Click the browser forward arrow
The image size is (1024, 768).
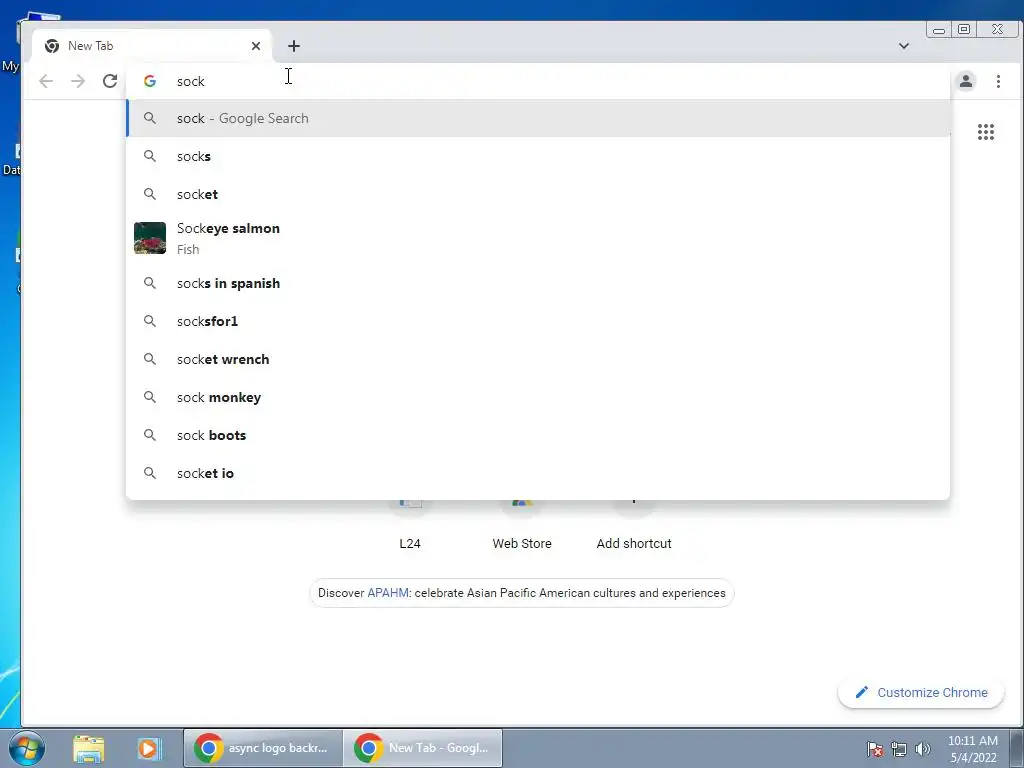tap(78, 81)
